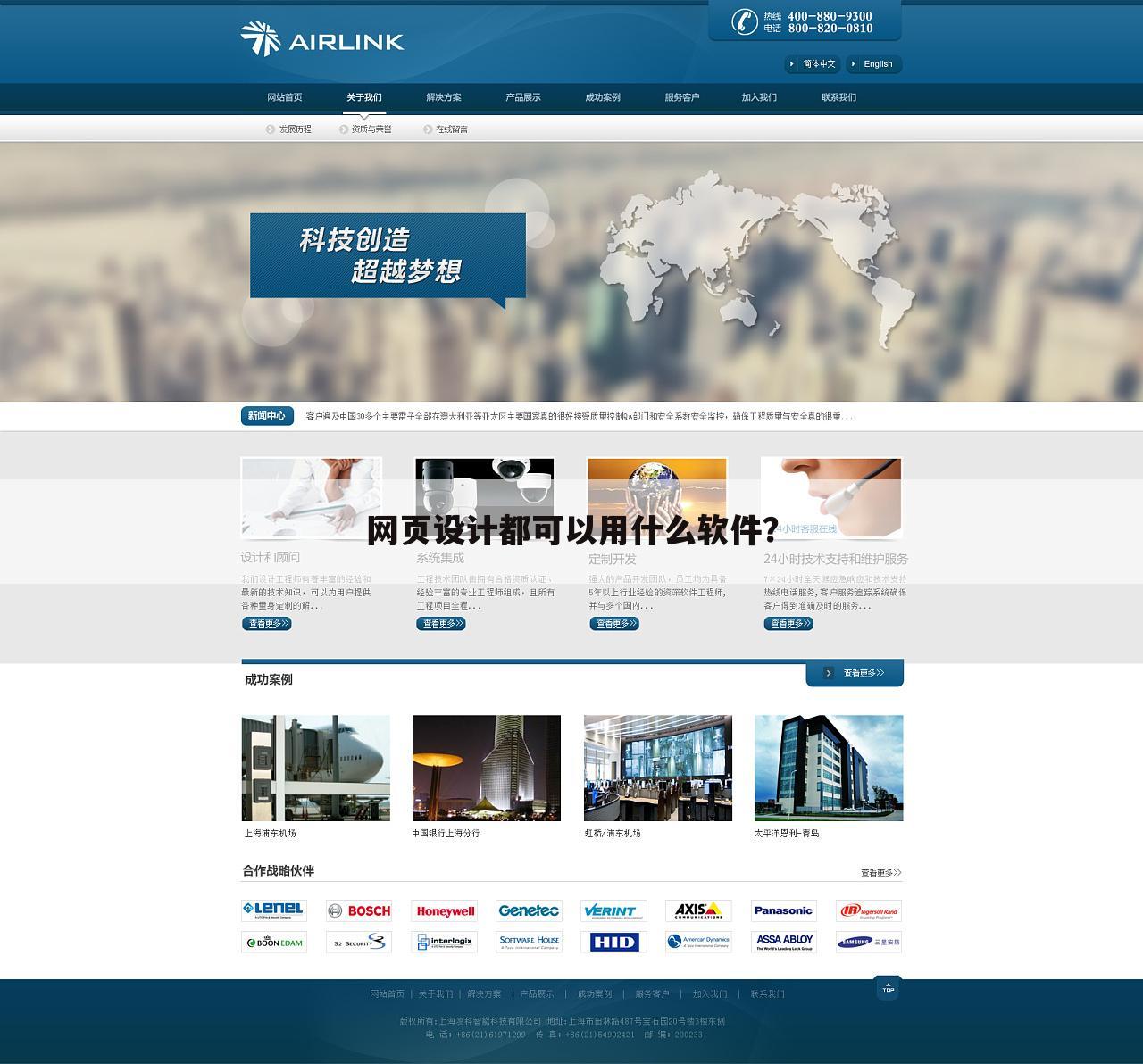
Task: Open footer link 服务客户
Action: click(x=652, y=994)
